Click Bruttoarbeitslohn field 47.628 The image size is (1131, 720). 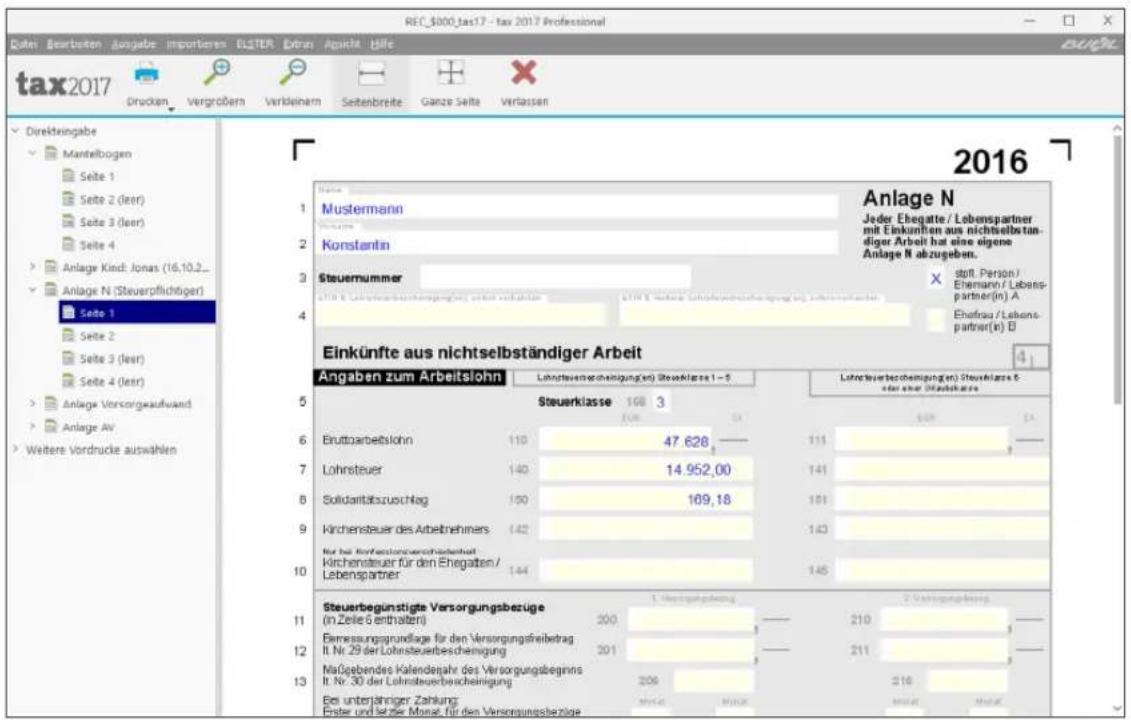(625, 440)
